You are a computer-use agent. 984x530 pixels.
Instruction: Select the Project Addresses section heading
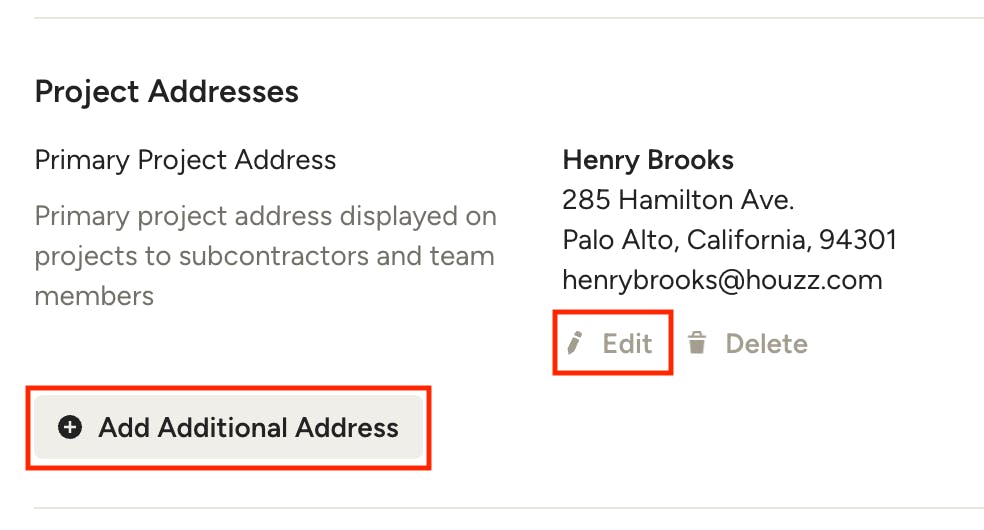[x=166, y=92]
